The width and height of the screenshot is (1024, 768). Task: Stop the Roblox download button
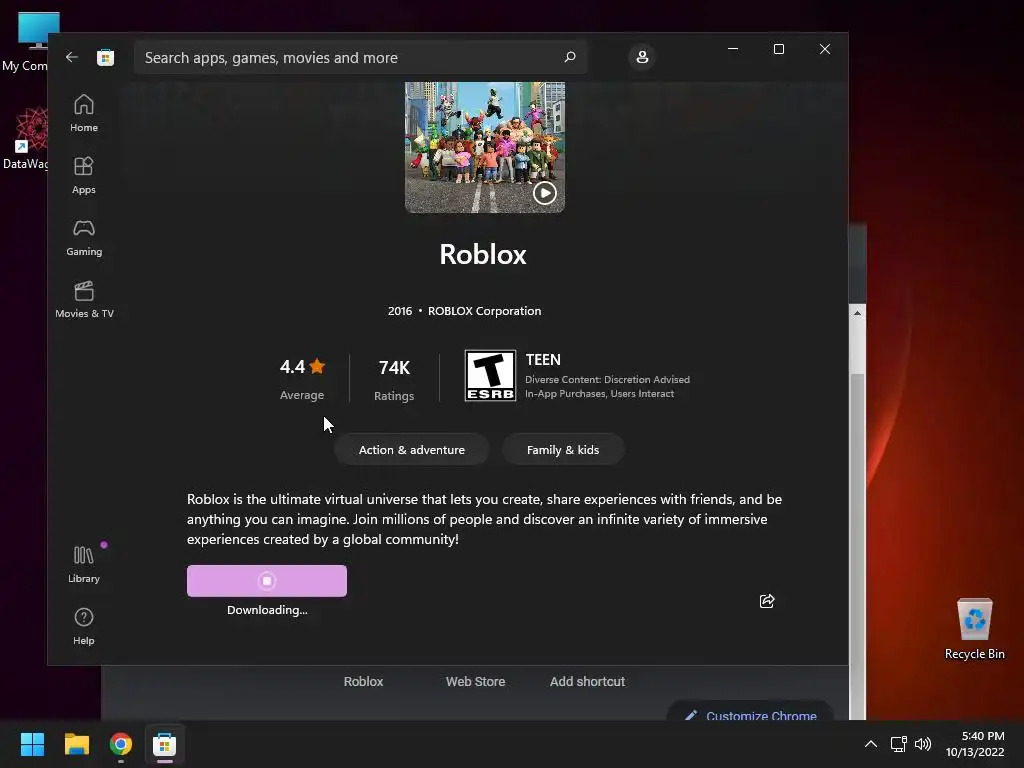[x=266, y=581]
